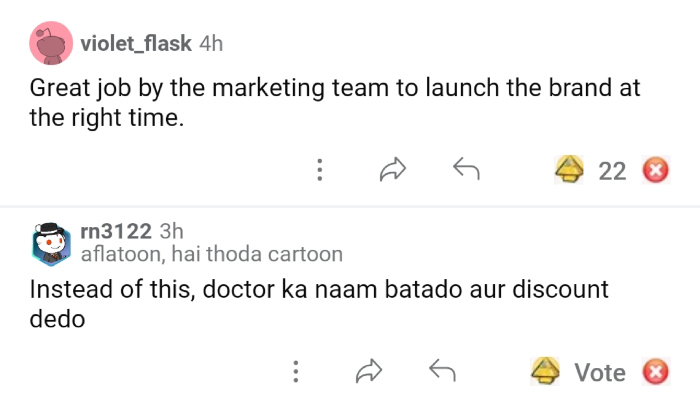Click the 3h timestamp on rn3122's comment
The image size is (700, 410).
pyautogui.click(x=172, y=232)
